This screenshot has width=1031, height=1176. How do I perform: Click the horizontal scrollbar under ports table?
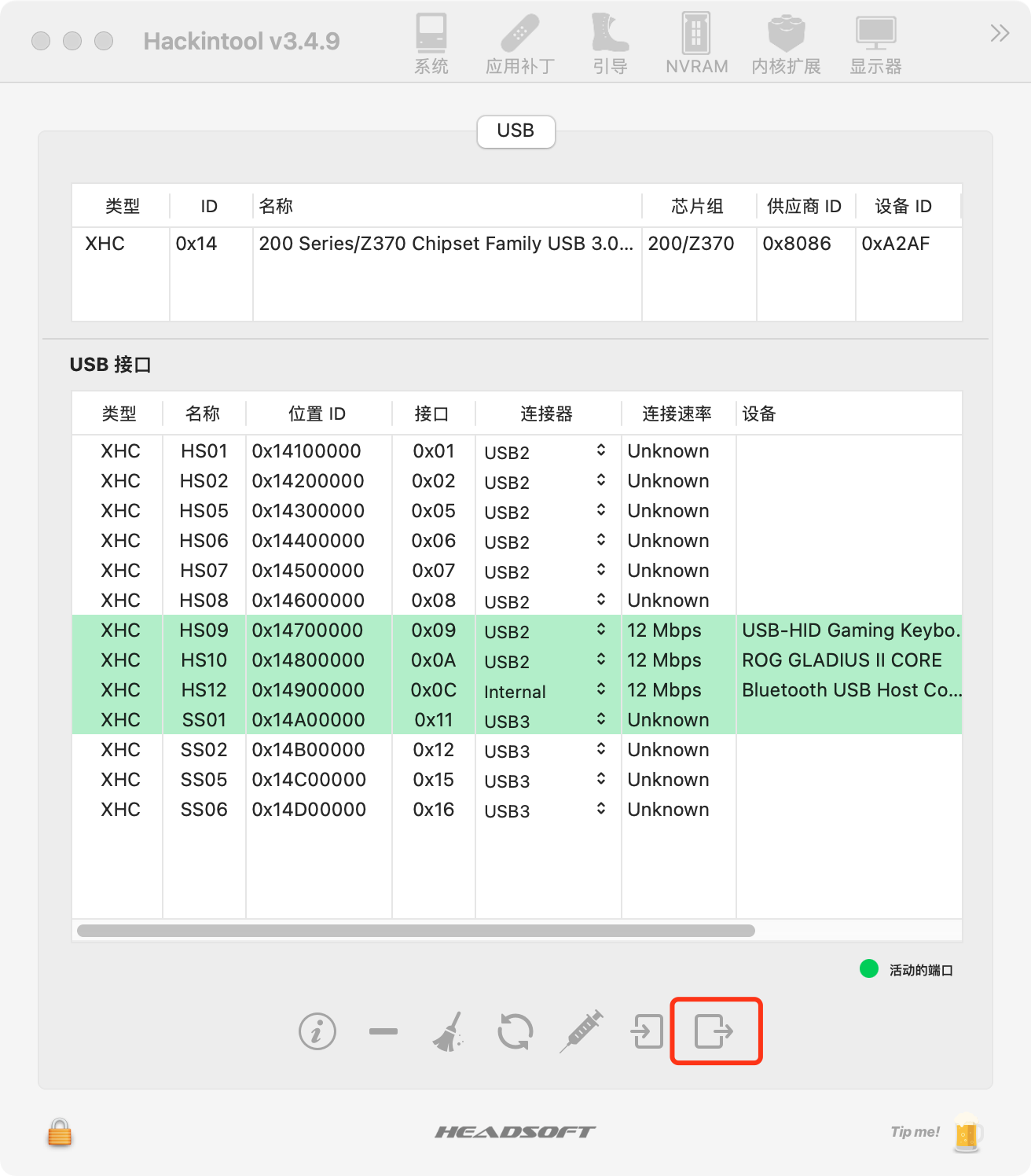(x=416, y=931)
